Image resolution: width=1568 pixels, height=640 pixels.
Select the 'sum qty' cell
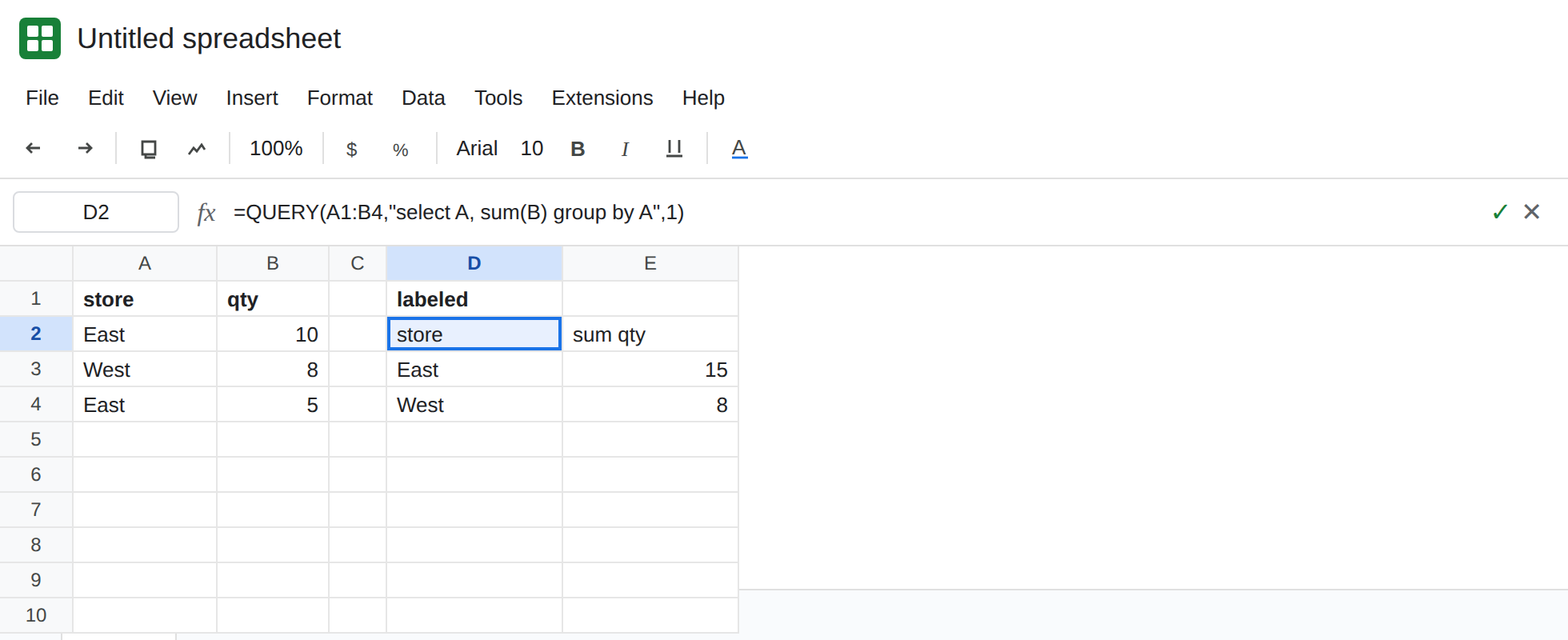[x=650, y=334]
